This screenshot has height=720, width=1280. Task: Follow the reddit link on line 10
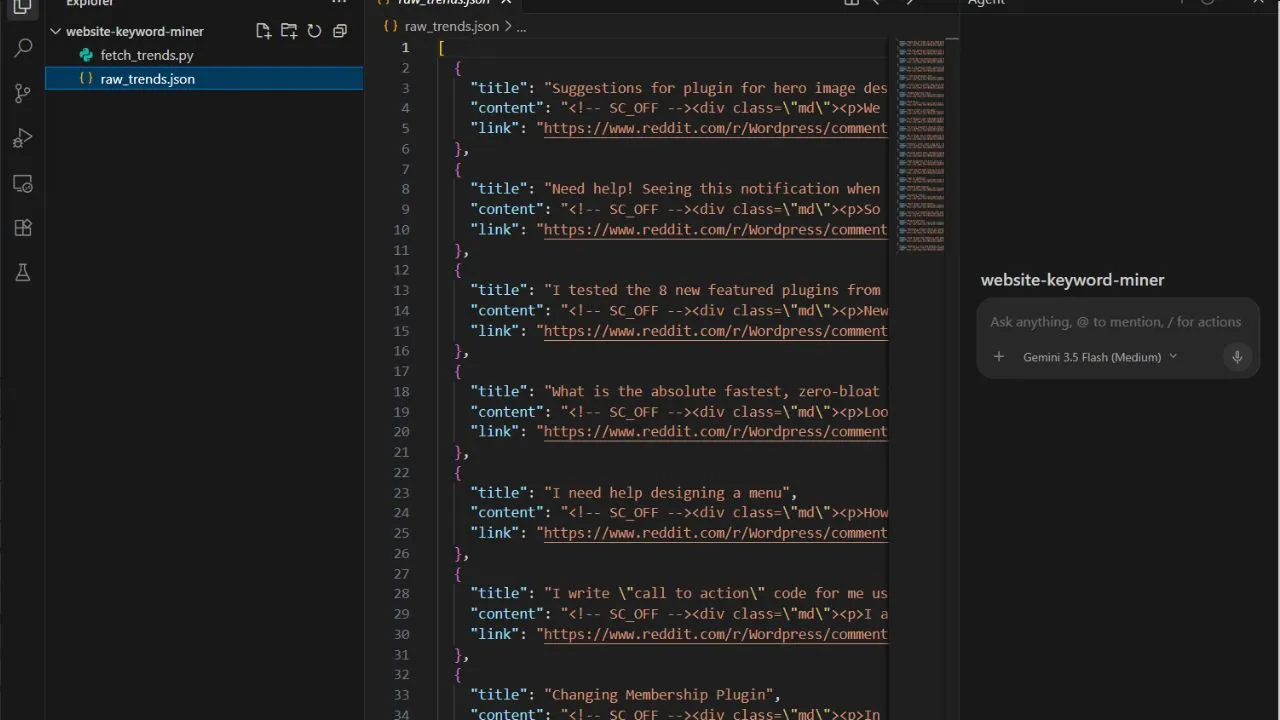click(x=715, y=229)
